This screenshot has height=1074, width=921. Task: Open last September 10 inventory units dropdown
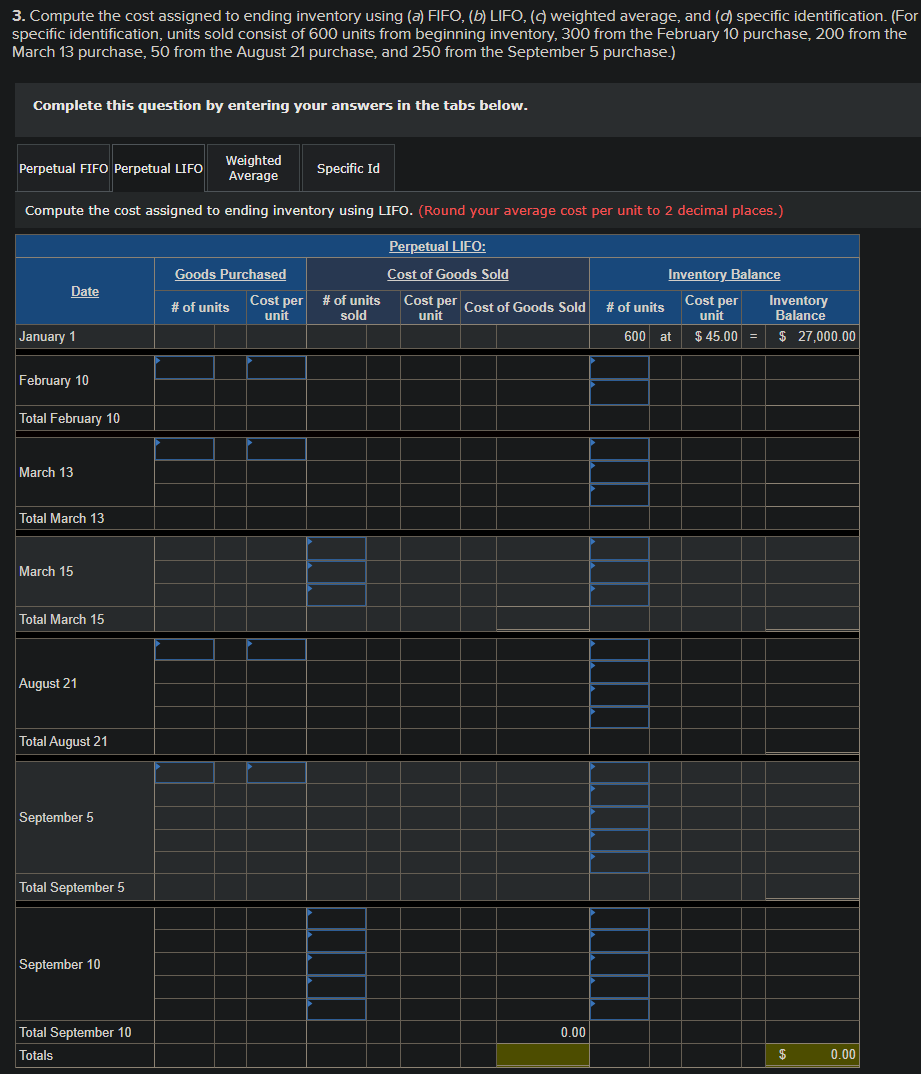pyautogui.click(x=619, y=1010)
